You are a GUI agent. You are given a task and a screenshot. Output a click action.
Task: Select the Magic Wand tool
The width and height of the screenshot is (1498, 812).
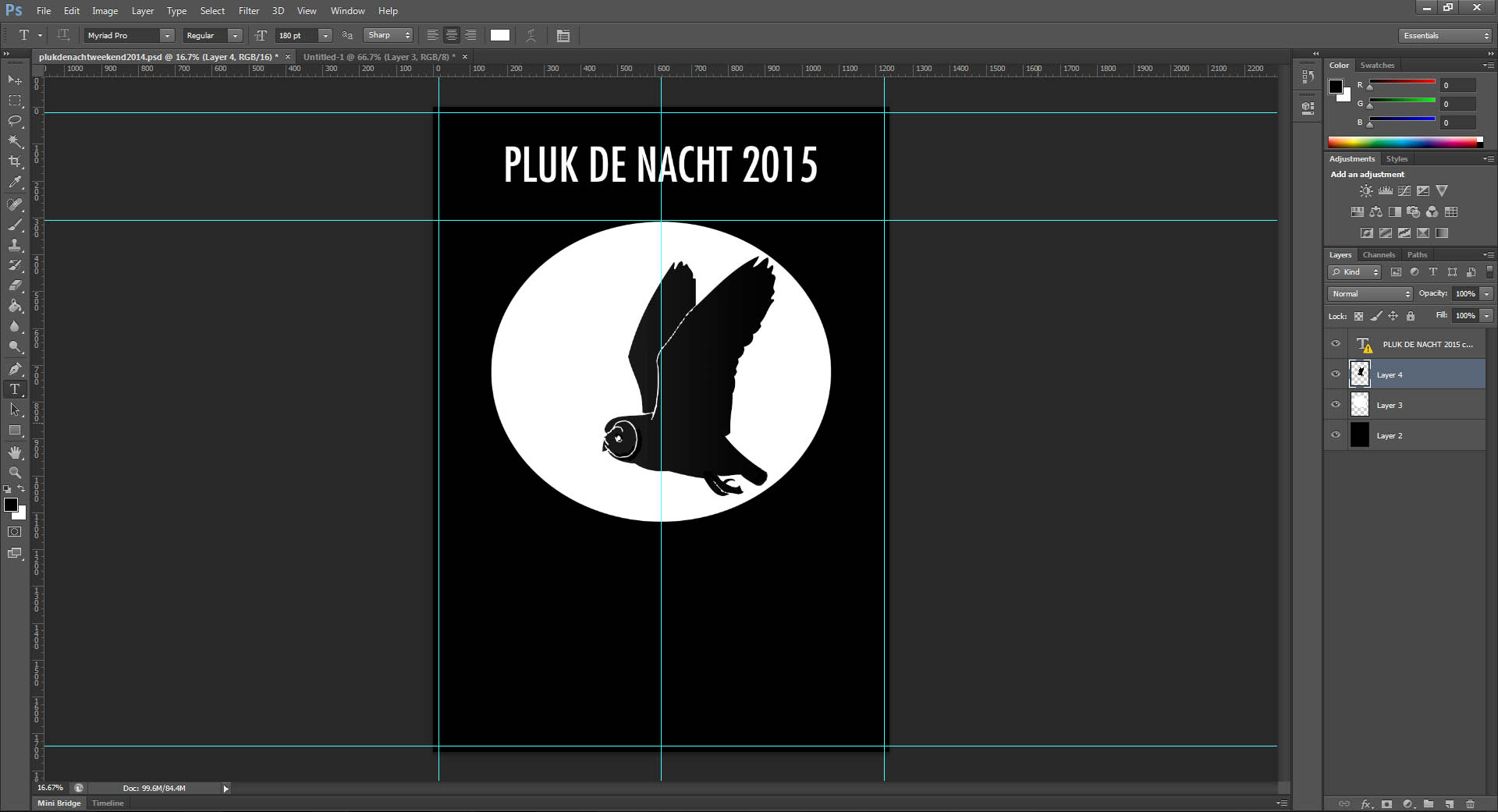pyautogui.click(x=15, y=141)
